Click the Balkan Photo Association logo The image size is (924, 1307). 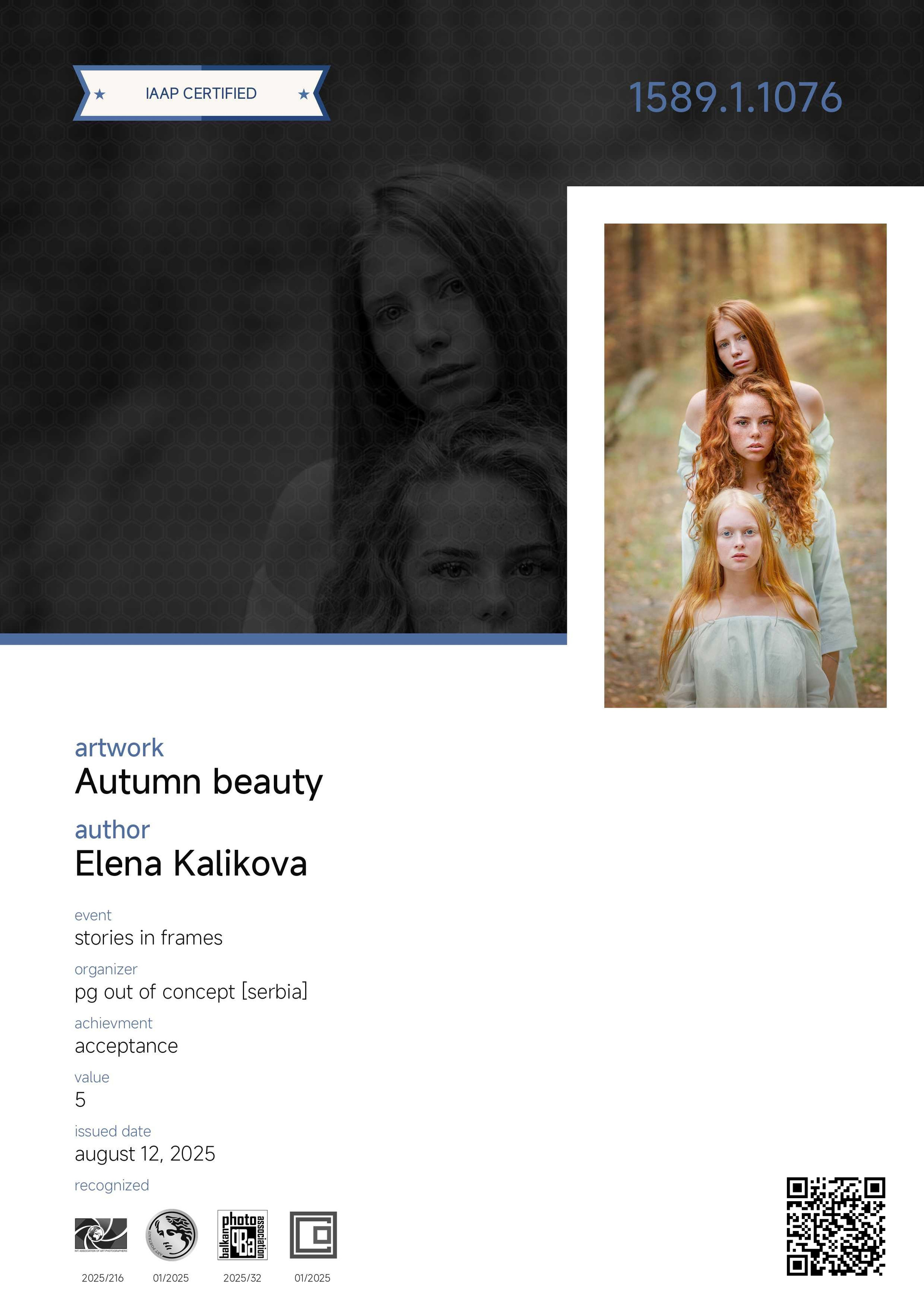click(243, 1235)
